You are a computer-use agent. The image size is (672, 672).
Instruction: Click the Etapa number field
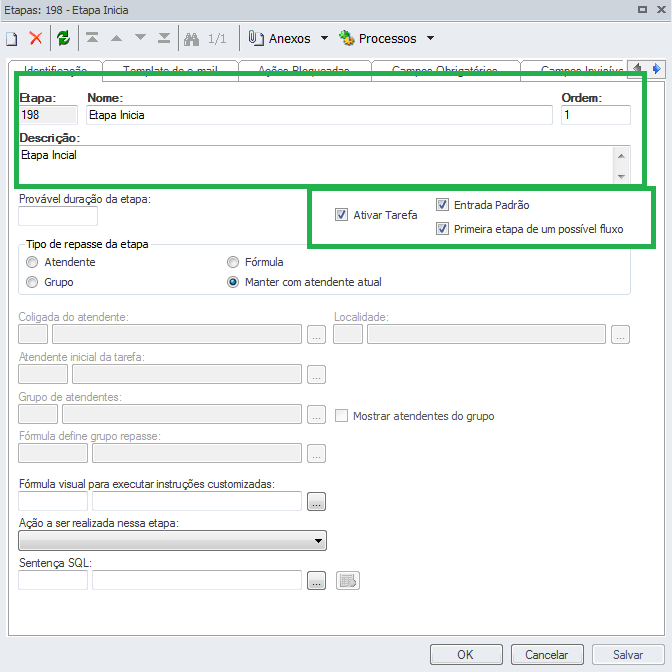click(48, 115)
